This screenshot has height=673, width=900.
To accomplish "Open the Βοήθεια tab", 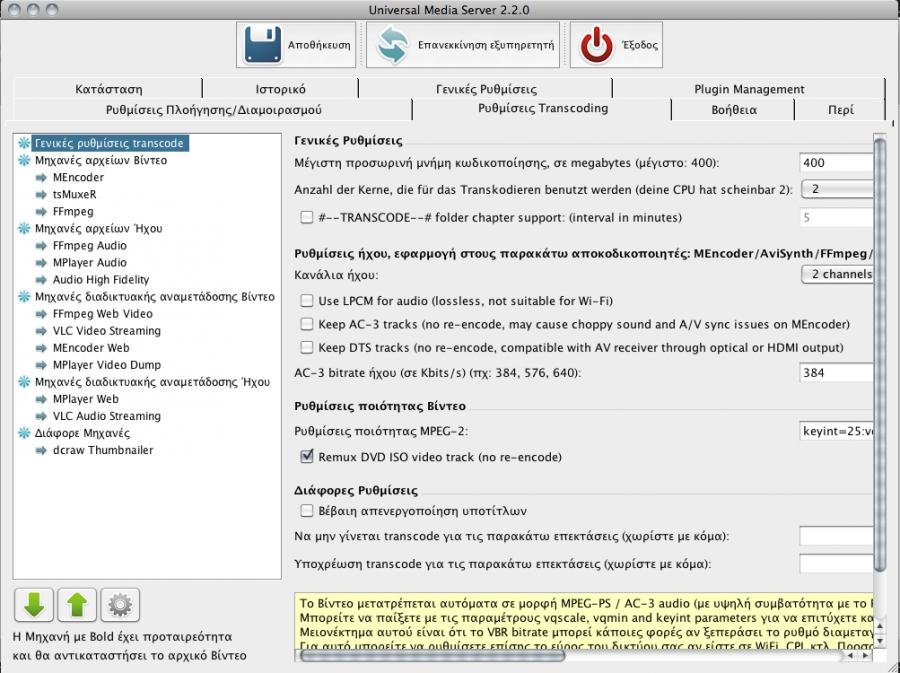I will pyautogui.click(x=733, y=110).
